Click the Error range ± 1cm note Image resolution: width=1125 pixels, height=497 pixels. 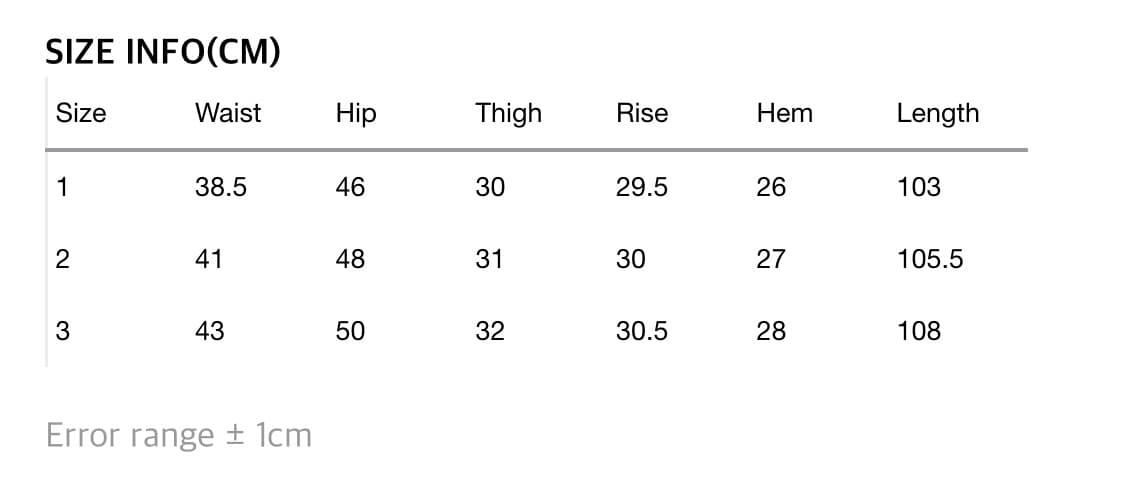click(179, 436)
